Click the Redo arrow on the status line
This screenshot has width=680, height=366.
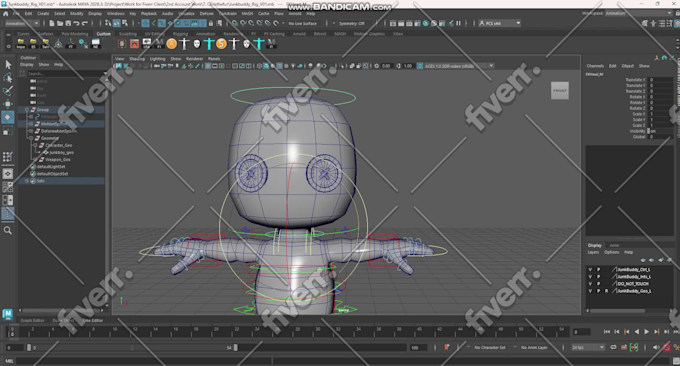pos(85,23)
